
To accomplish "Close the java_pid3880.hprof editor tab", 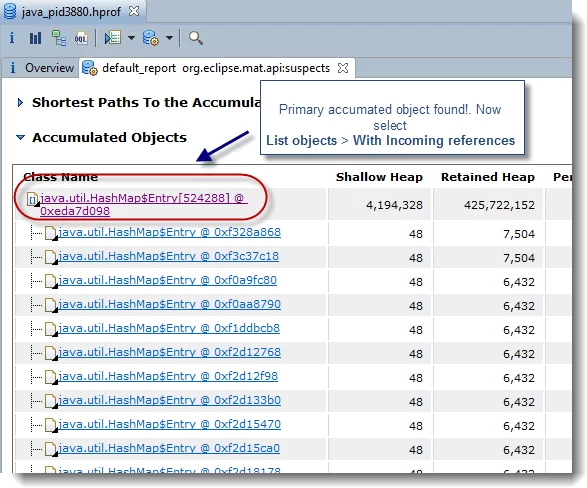I will tap(134, 11).
